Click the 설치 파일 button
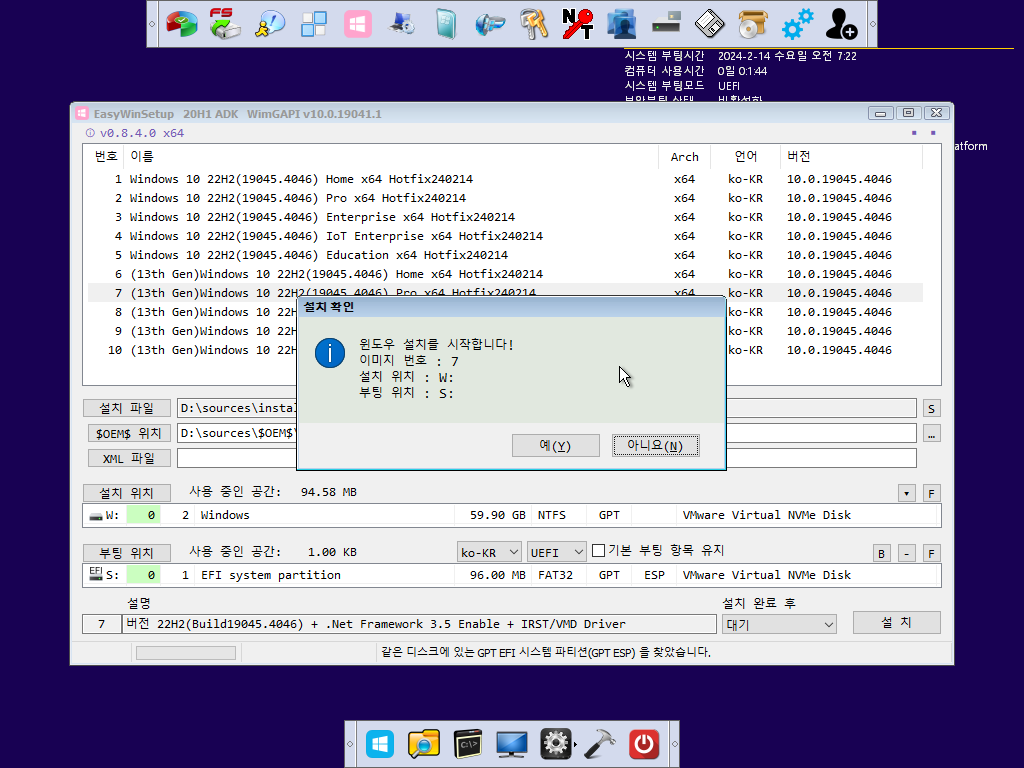 [127, 408]
